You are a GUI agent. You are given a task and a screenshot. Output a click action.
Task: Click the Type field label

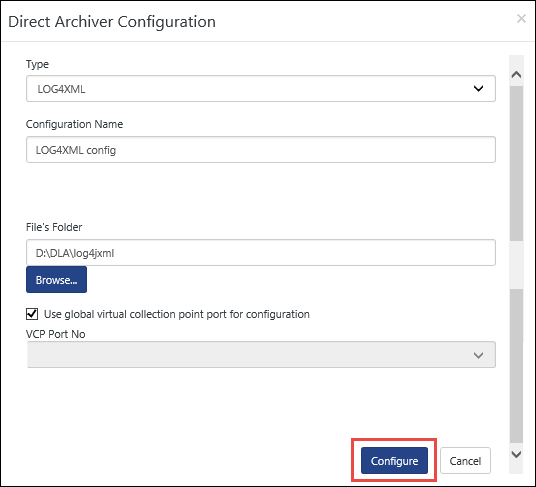coord(37,64)
